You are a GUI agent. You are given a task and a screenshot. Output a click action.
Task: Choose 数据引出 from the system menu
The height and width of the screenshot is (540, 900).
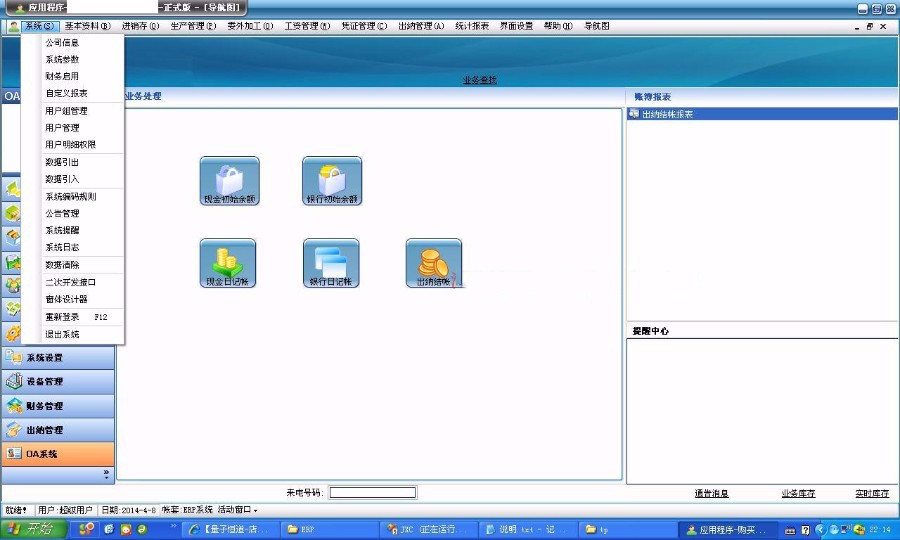73,162
